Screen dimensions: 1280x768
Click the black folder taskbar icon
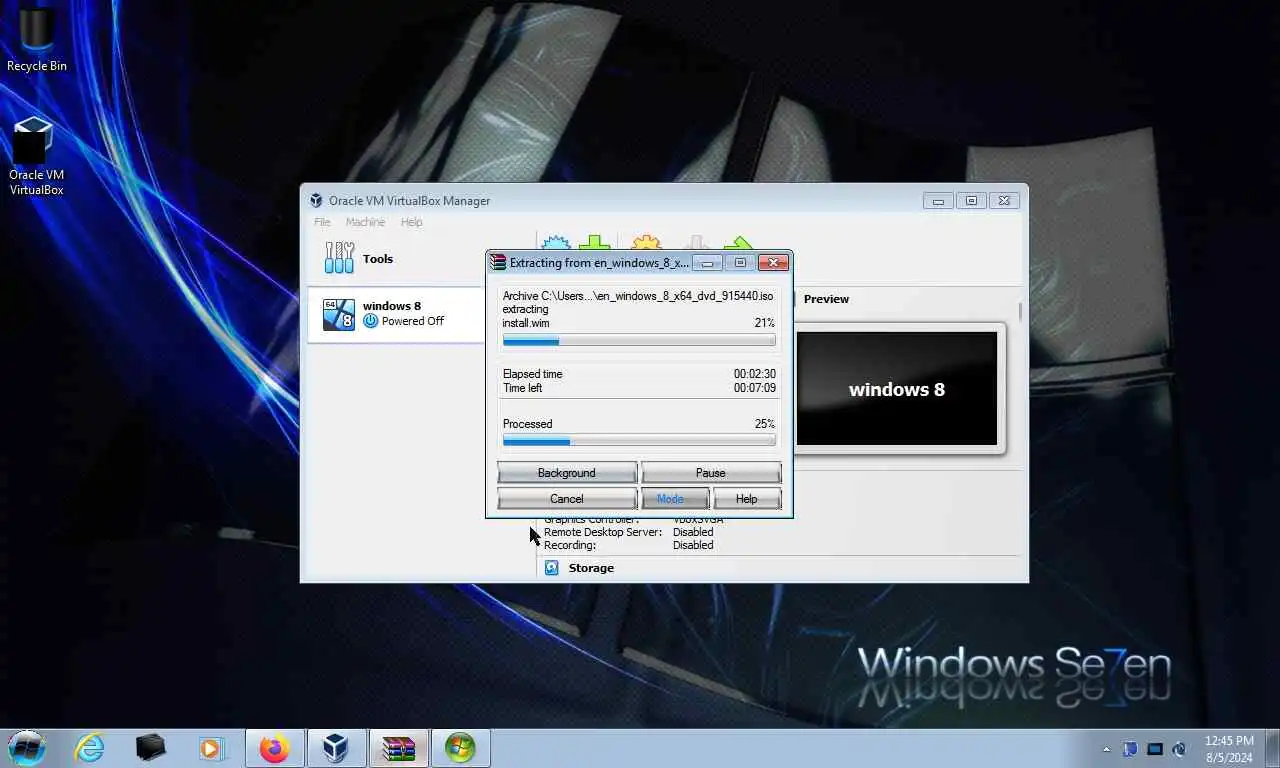(x=150, y=747)
